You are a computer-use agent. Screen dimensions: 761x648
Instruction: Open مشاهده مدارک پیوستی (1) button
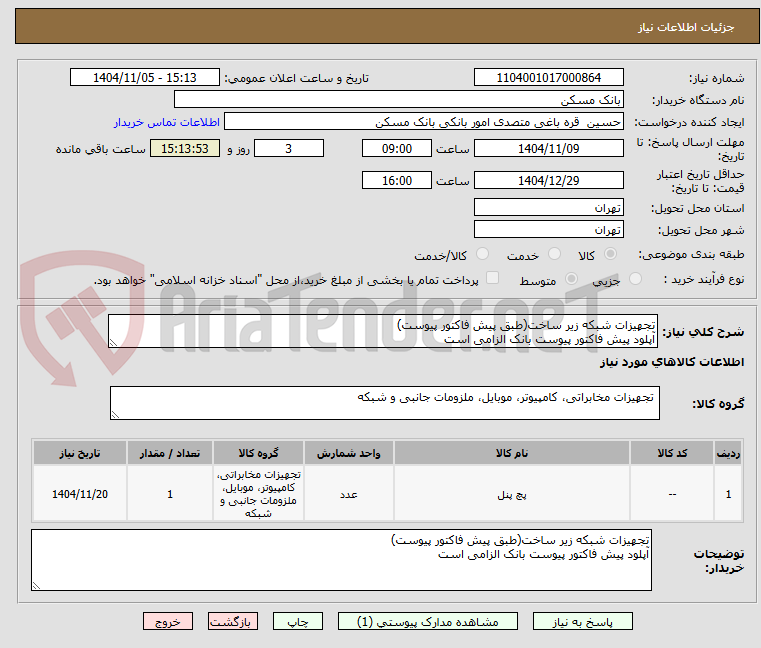point(428,621)
